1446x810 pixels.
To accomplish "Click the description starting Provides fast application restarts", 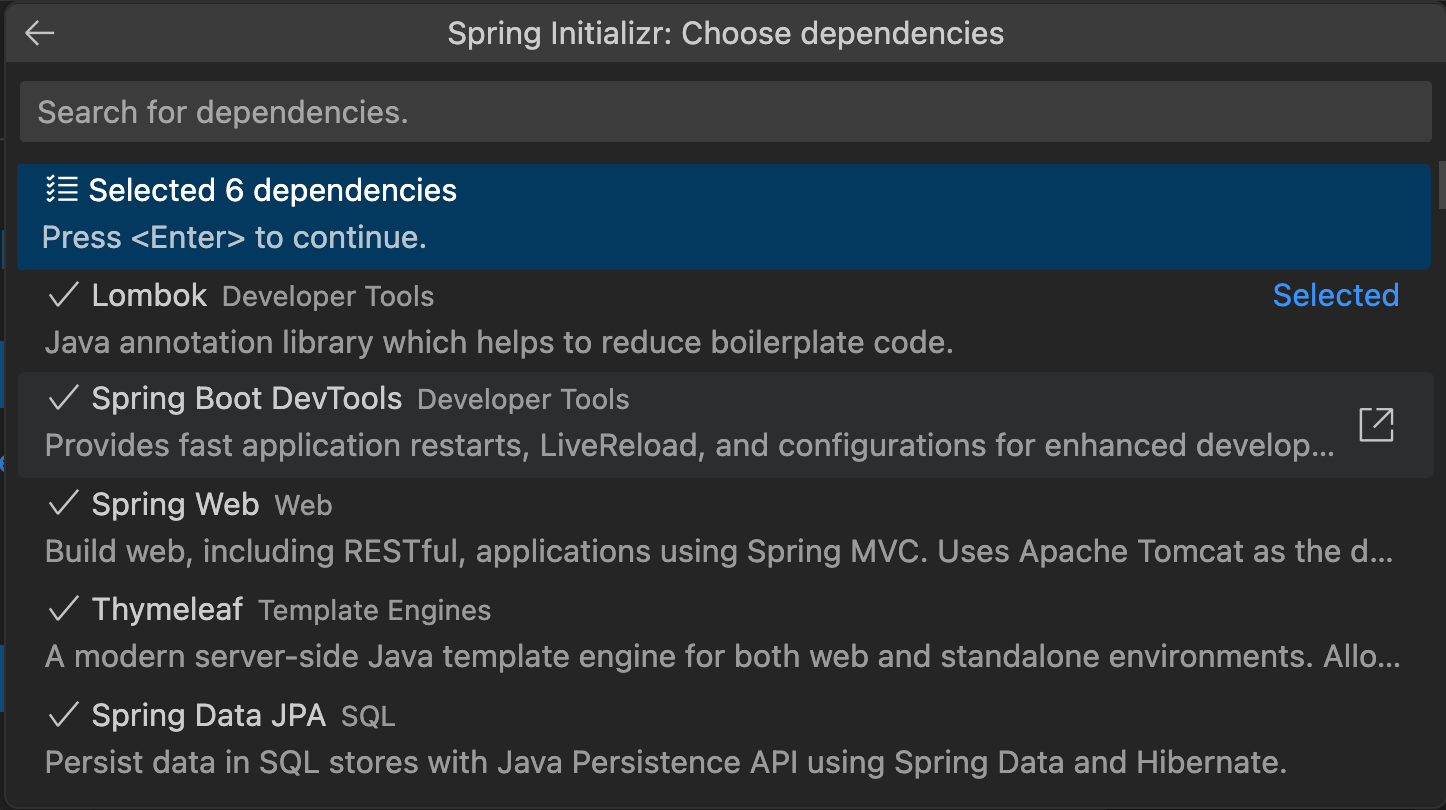I will click(x=690, y=446).
